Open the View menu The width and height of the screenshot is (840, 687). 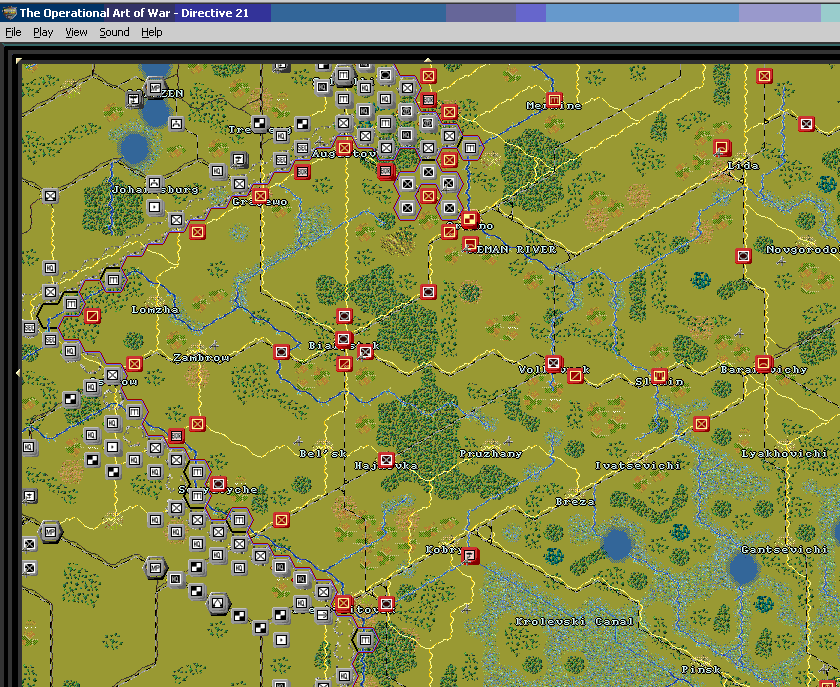pos(76,32)
